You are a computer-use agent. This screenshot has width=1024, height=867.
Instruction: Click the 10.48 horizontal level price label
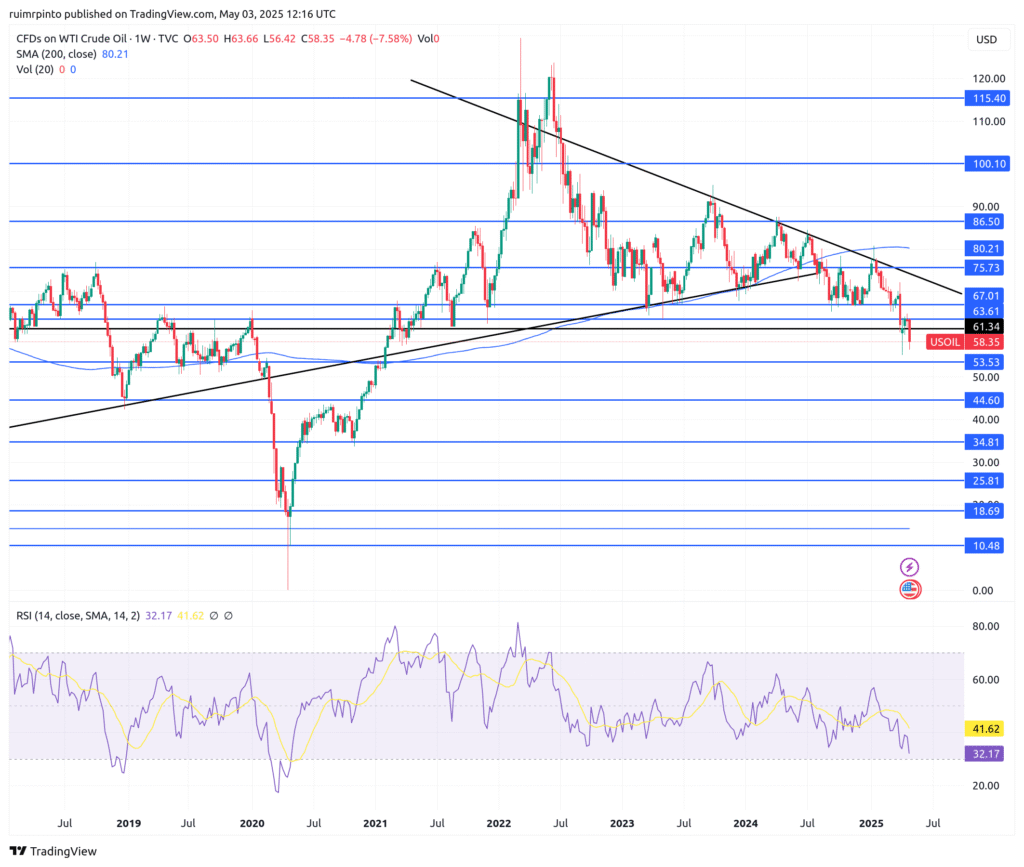(986, 546)
